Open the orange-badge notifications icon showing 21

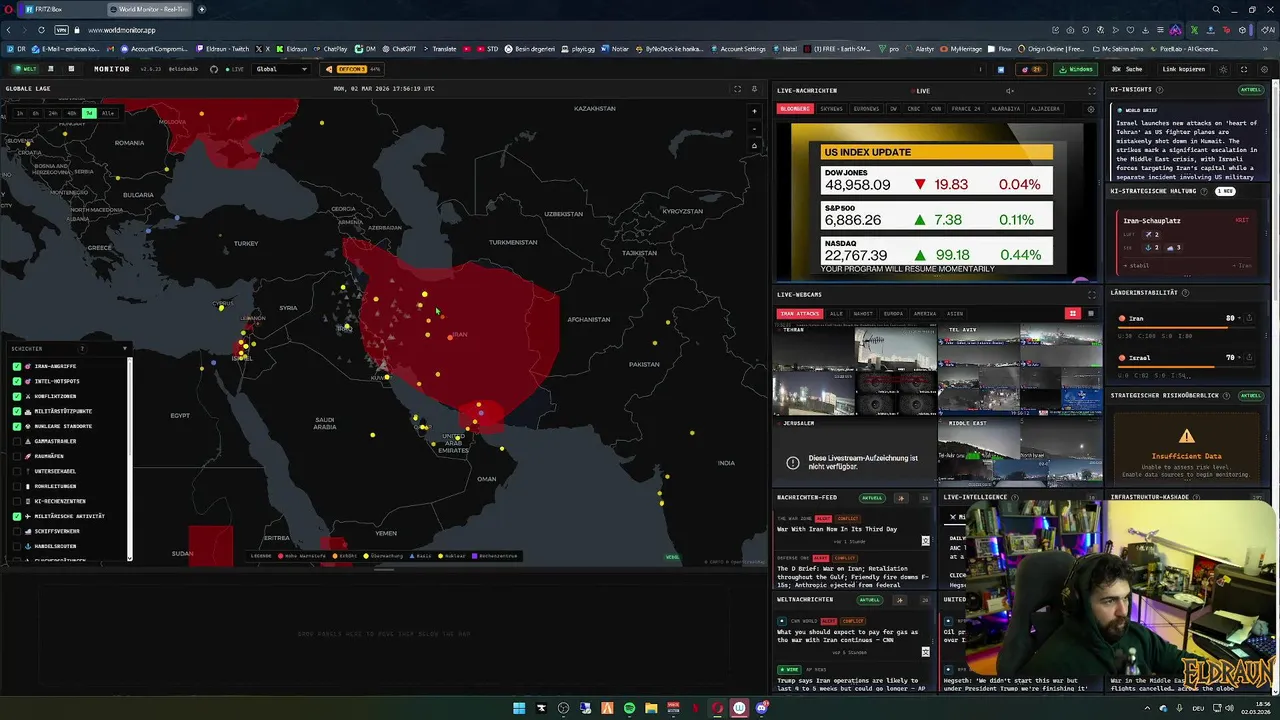tap(1030, 69)
